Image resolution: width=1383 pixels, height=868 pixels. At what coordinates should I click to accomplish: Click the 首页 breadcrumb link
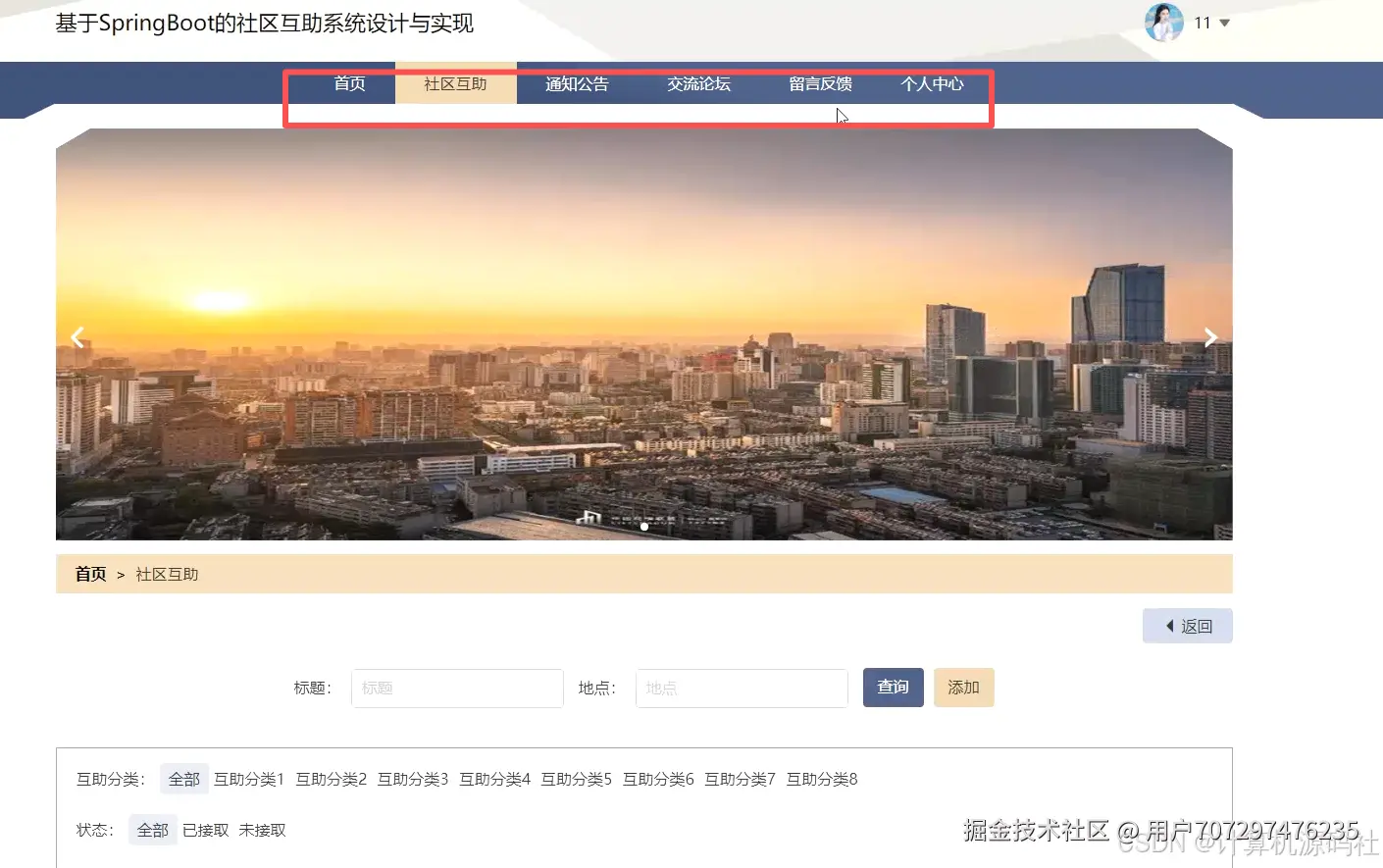click(89, 574)
